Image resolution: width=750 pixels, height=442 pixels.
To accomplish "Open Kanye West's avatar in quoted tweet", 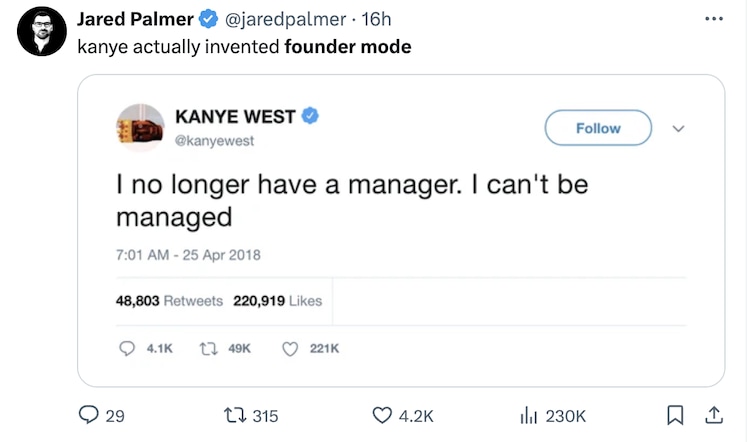I will click(x=140, y=127).
